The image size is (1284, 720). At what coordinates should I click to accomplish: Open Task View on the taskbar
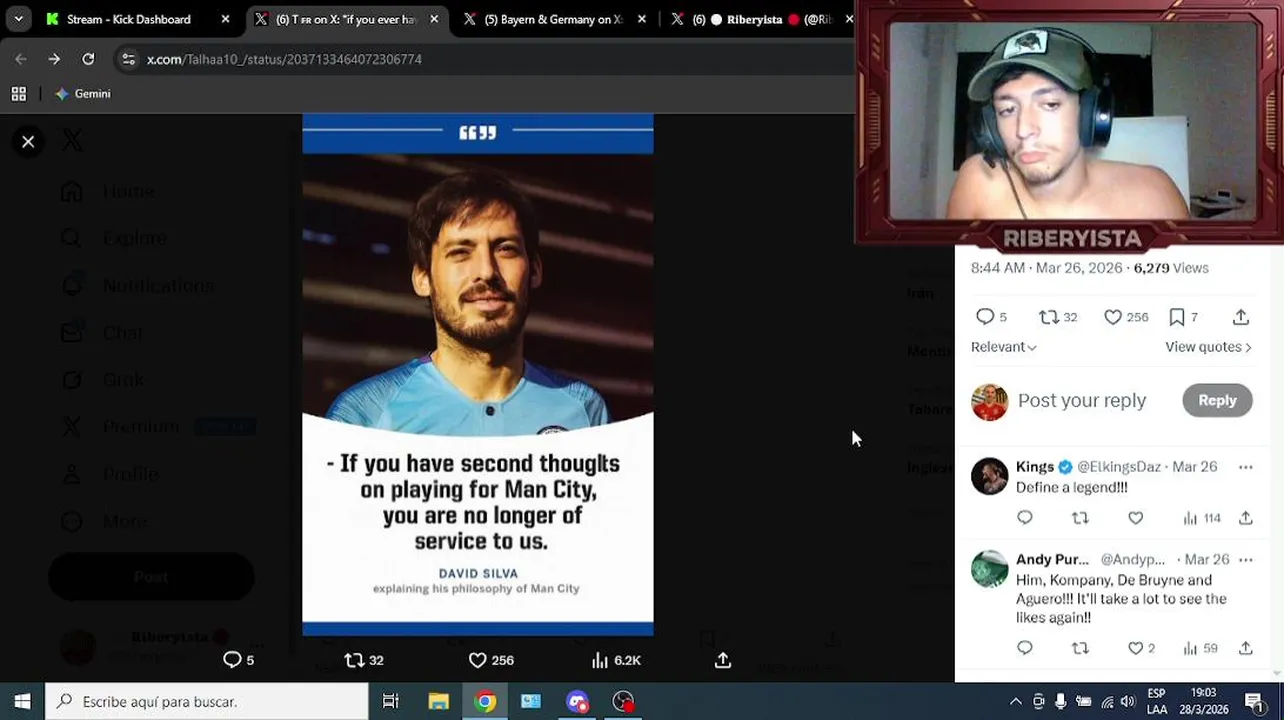(x=391, y=701)
